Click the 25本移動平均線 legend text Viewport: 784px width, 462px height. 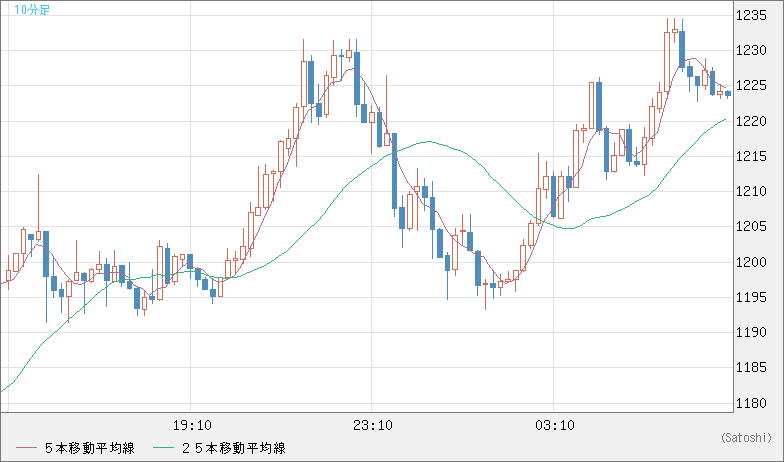(234, 448)
